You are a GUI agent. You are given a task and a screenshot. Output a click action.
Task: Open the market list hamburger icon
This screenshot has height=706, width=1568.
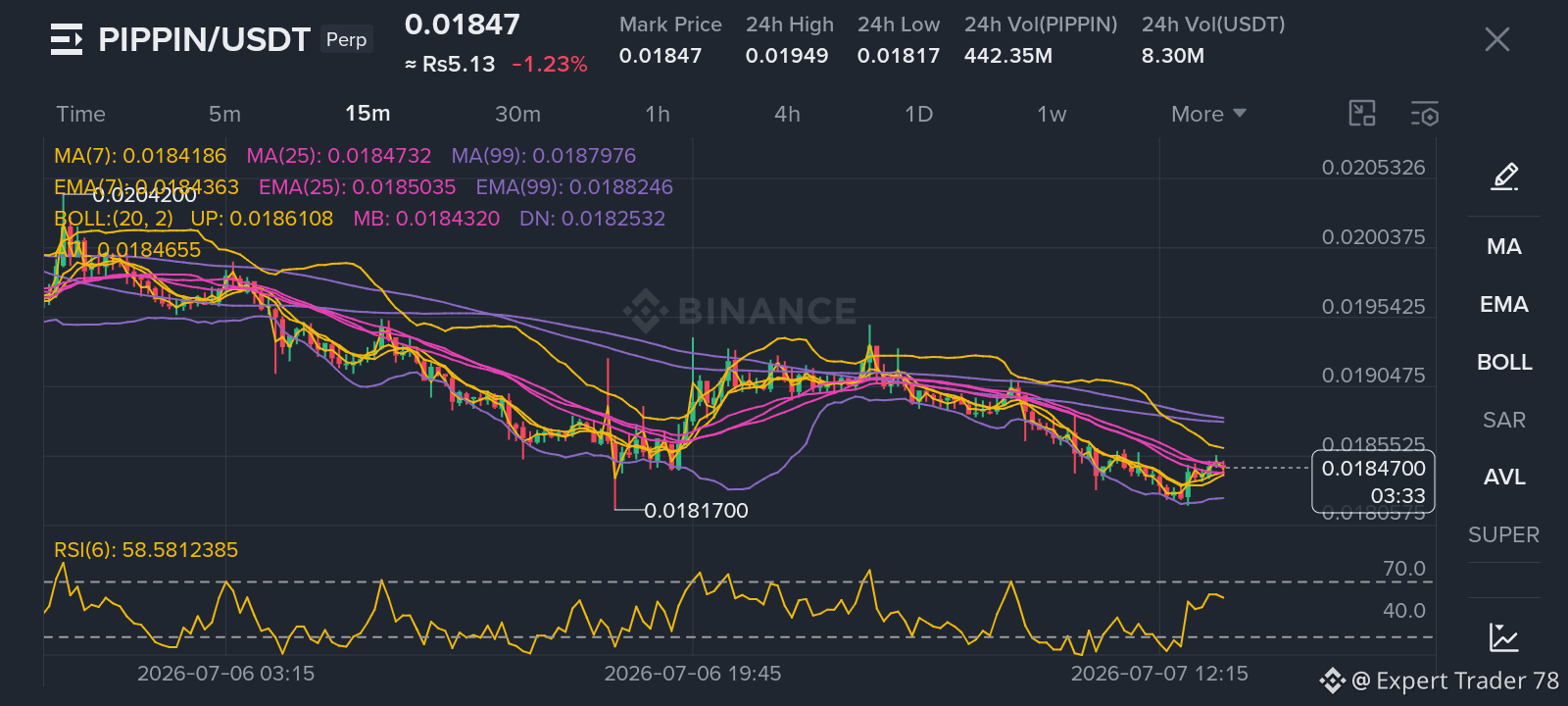(x=66, y=39)
